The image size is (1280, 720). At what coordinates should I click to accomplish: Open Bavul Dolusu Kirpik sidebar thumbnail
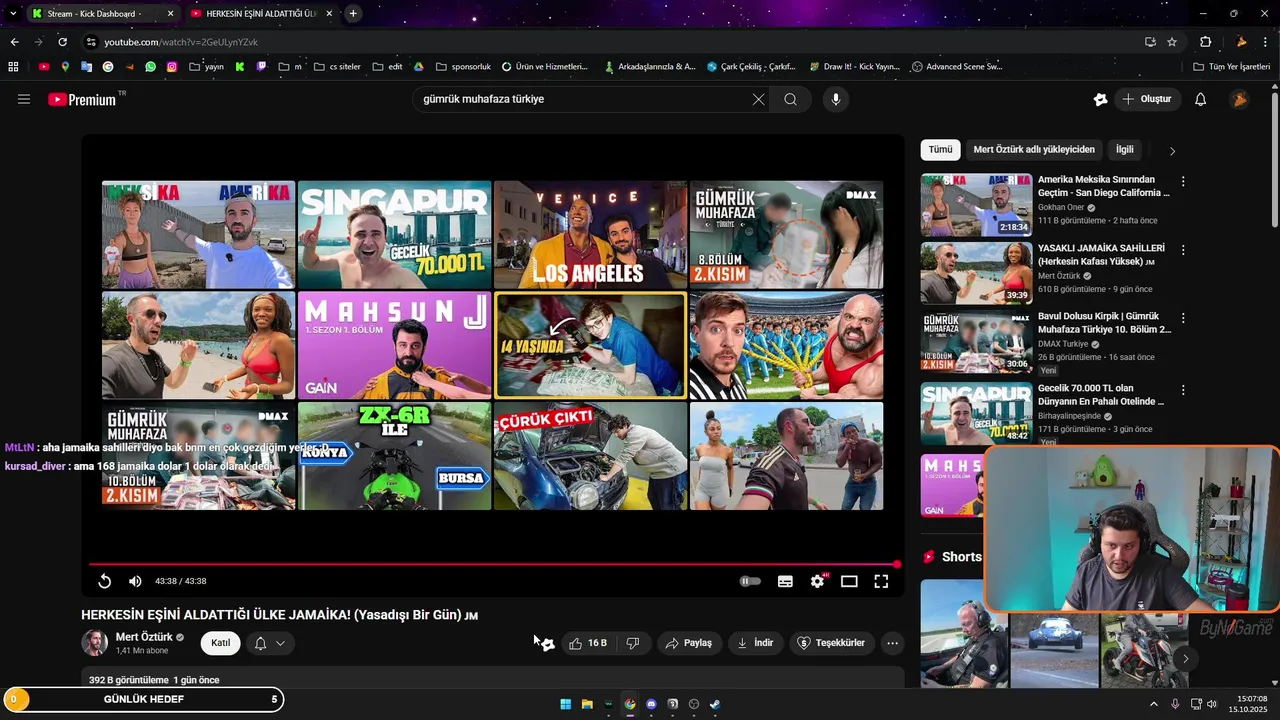pos(976,341)
